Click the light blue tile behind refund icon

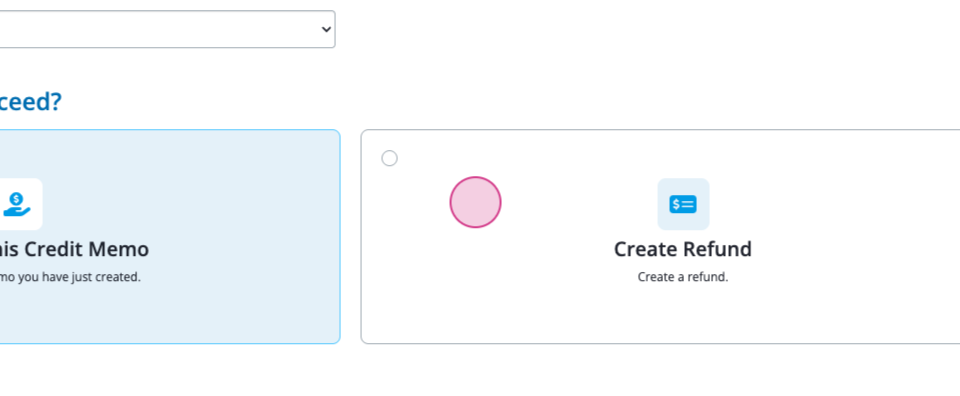pos(683,204)
